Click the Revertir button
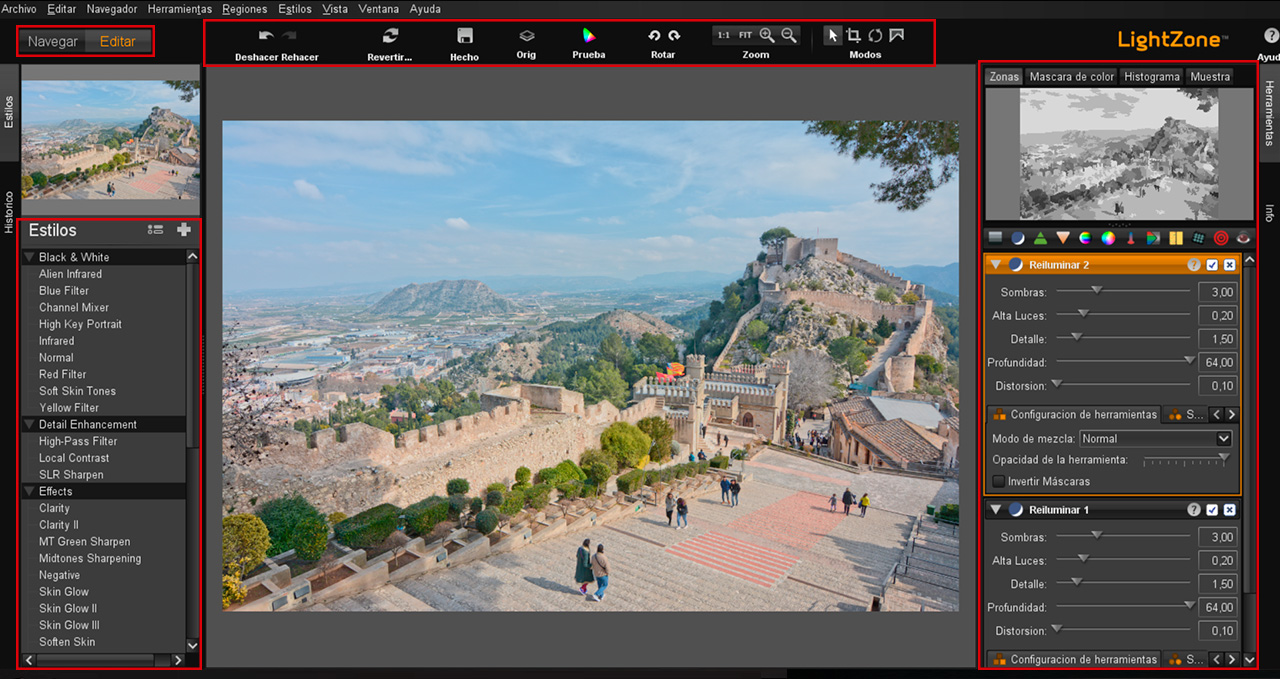1280x679 pixels. tap(389, 42)
